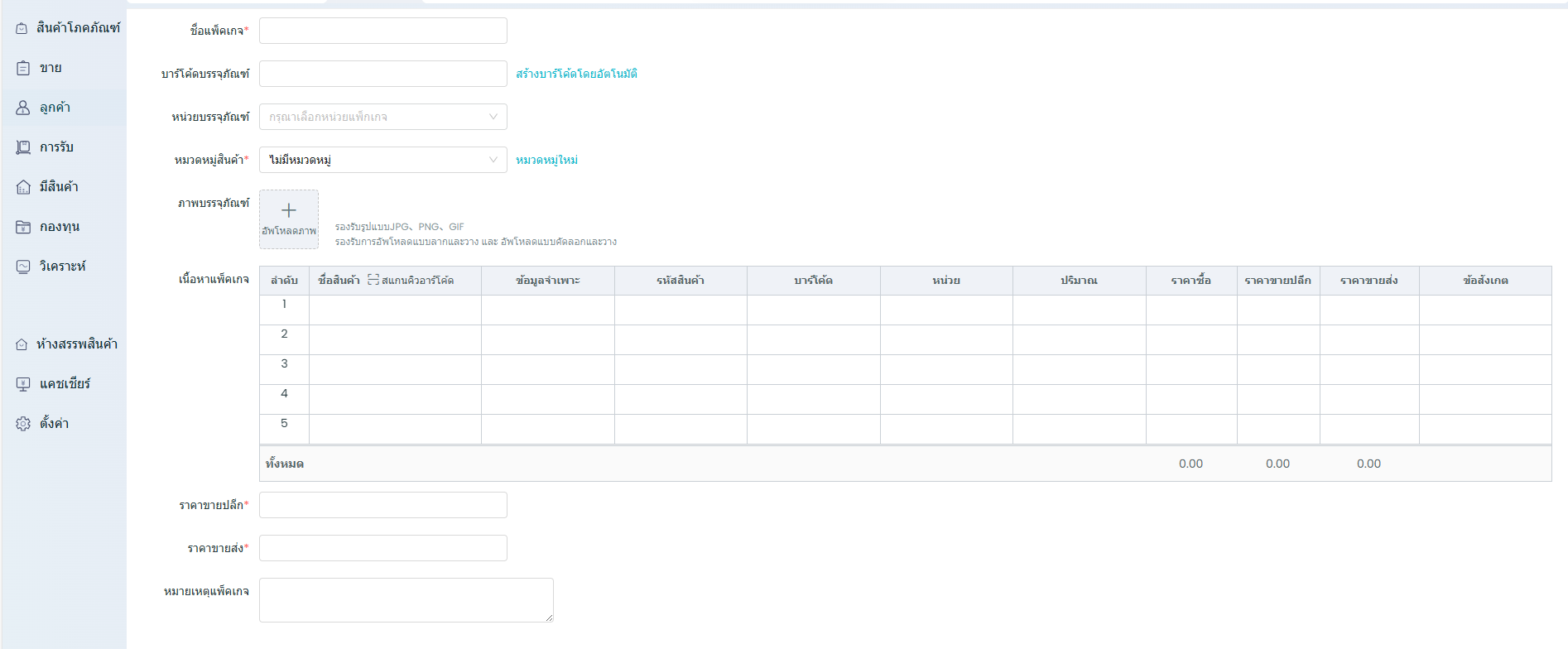Click the gear icon beside ตั้งค่า
The width and height of the screenshot is (1568, 649).
(x=23, y=424)
